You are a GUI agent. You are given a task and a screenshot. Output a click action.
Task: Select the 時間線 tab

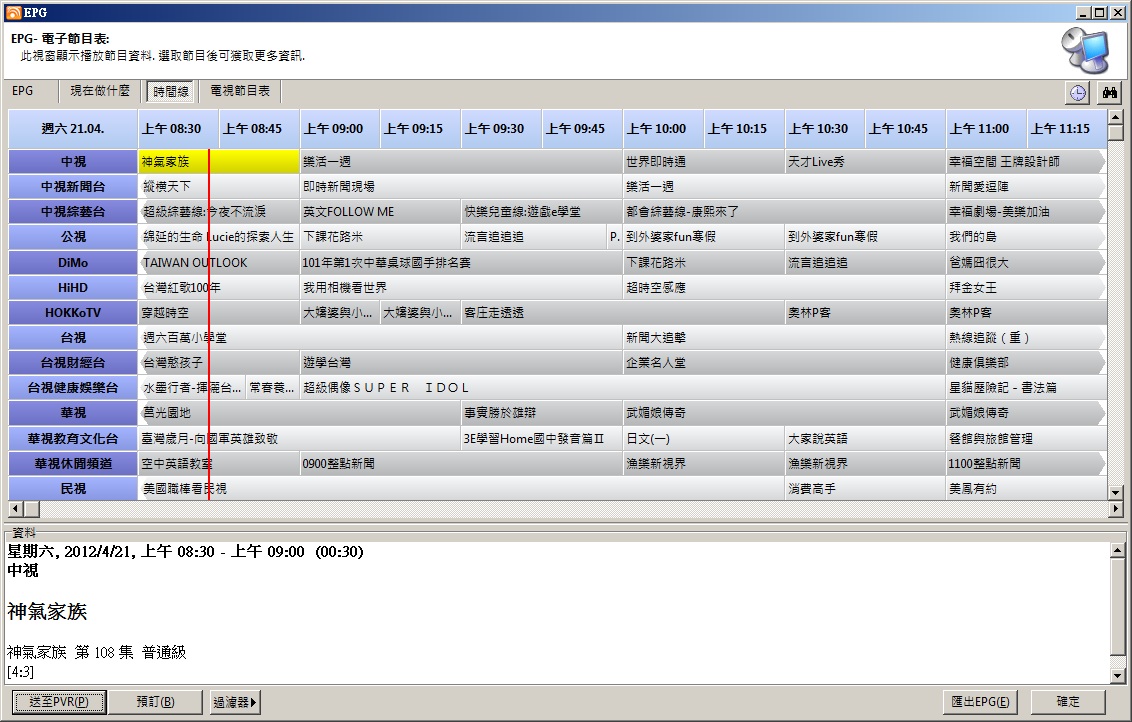point(171,91)
